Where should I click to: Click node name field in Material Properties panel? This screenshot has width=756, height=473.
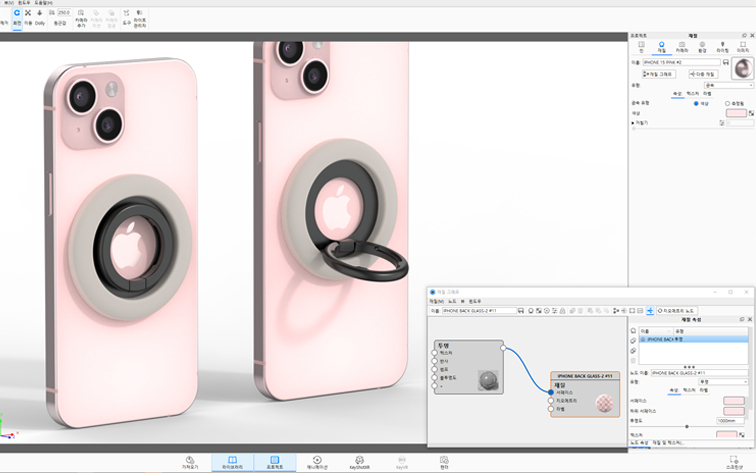coord(700,373)
